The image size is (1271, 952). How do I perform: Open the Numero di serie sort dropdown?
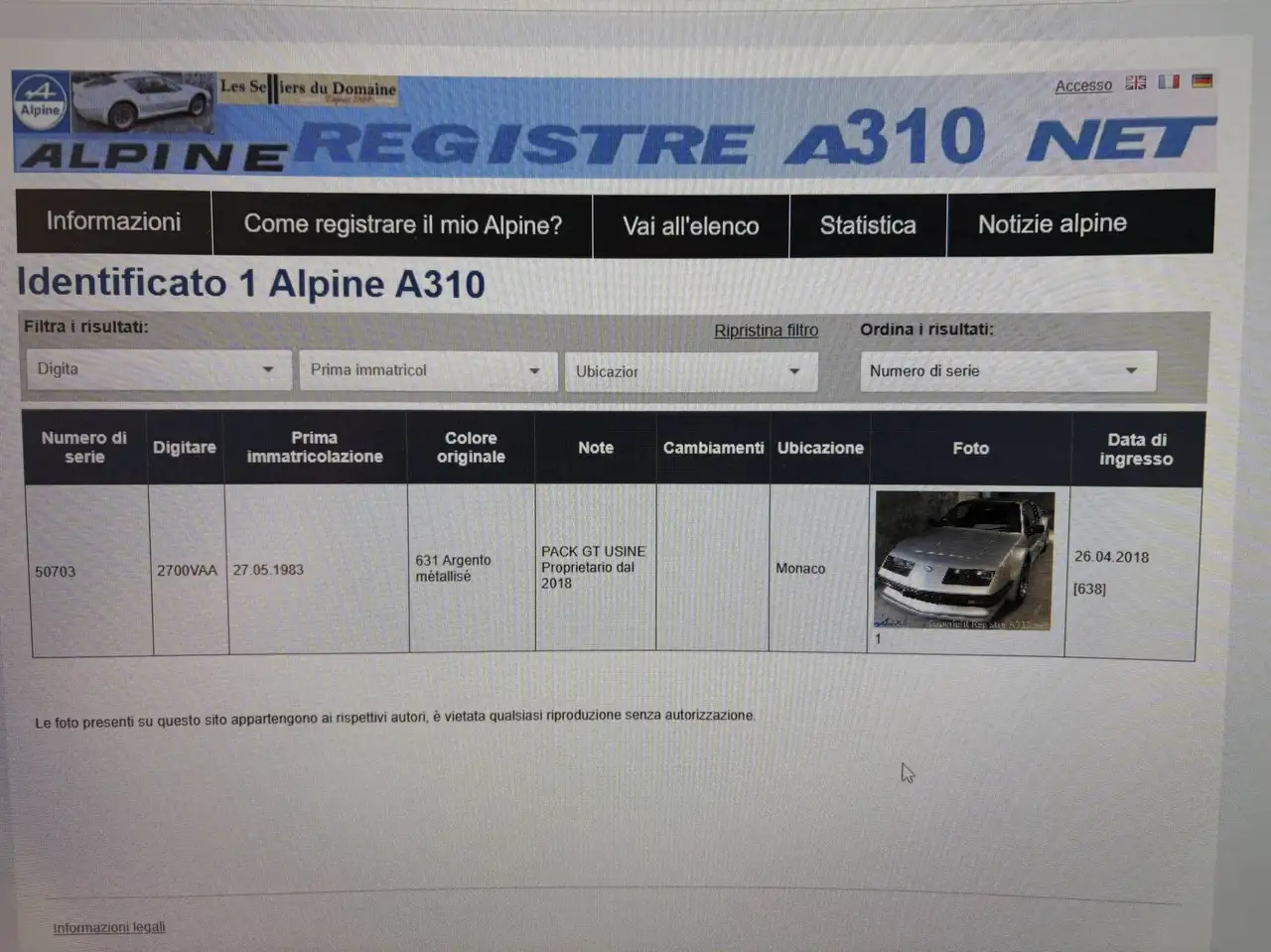(1007, 370)
